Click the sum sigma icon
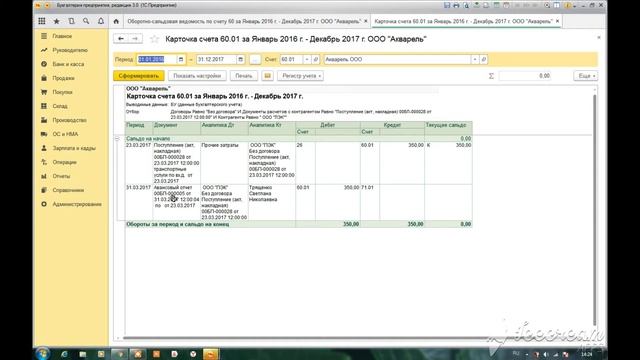 [x=491, y=76]
